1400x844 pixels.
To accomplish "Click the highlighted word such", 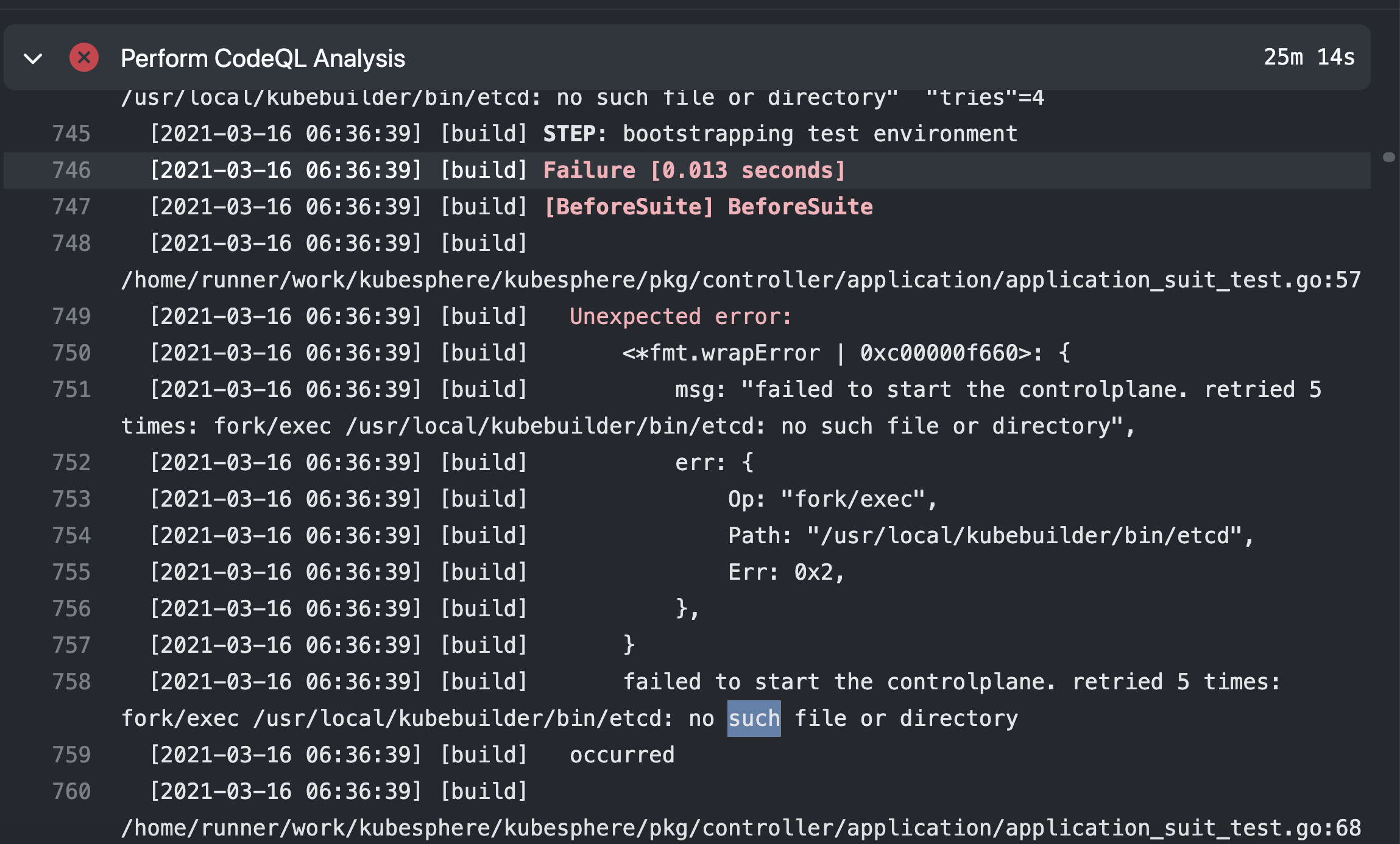I will 753,718.
